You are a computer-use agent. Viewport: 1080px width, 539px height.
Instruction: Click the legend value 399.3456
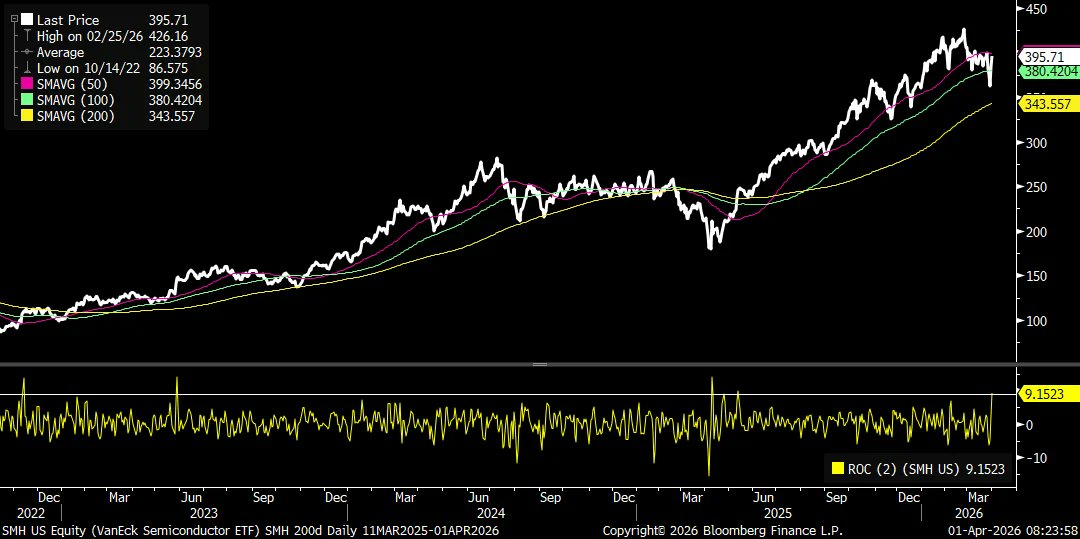click(x=176, y=84)
